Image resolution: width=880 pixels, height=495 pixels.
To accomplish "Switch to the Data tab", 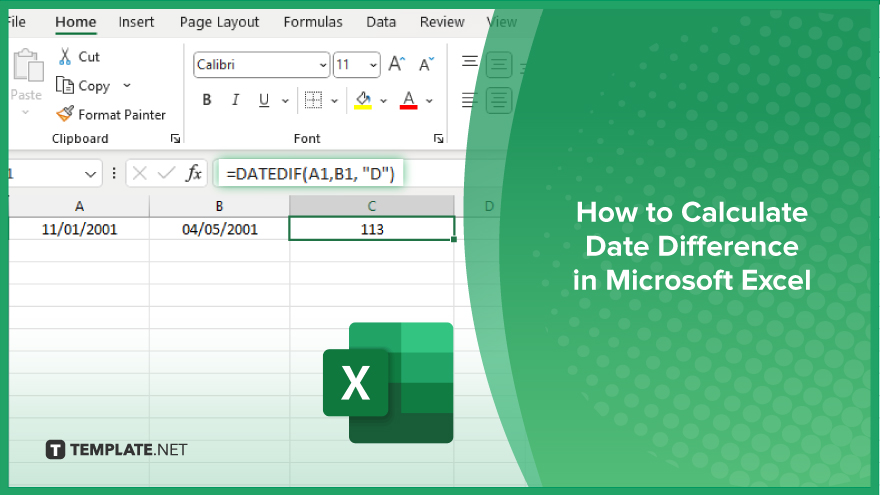I will pos(381,22).
